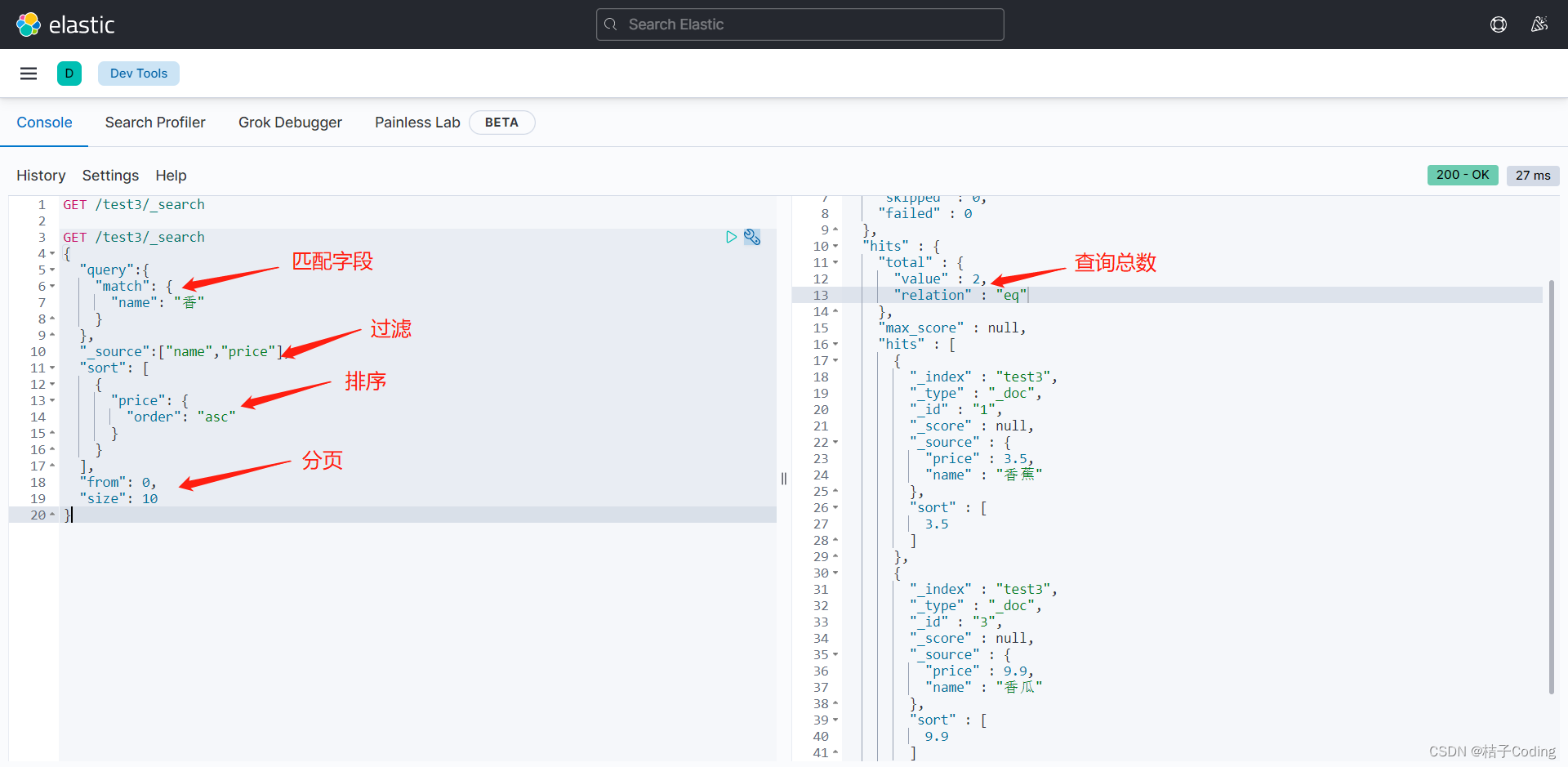Collapse first _source block at line 22
Image resolution: width=1568 pixels, height=767 pixels.
835,443
